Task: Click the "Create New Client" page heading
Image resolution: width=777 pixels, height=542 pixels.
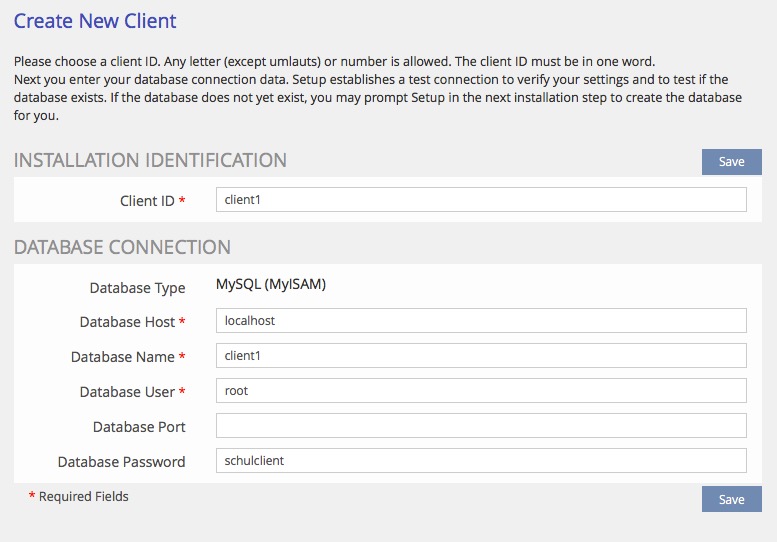Action: click(95, 20)
